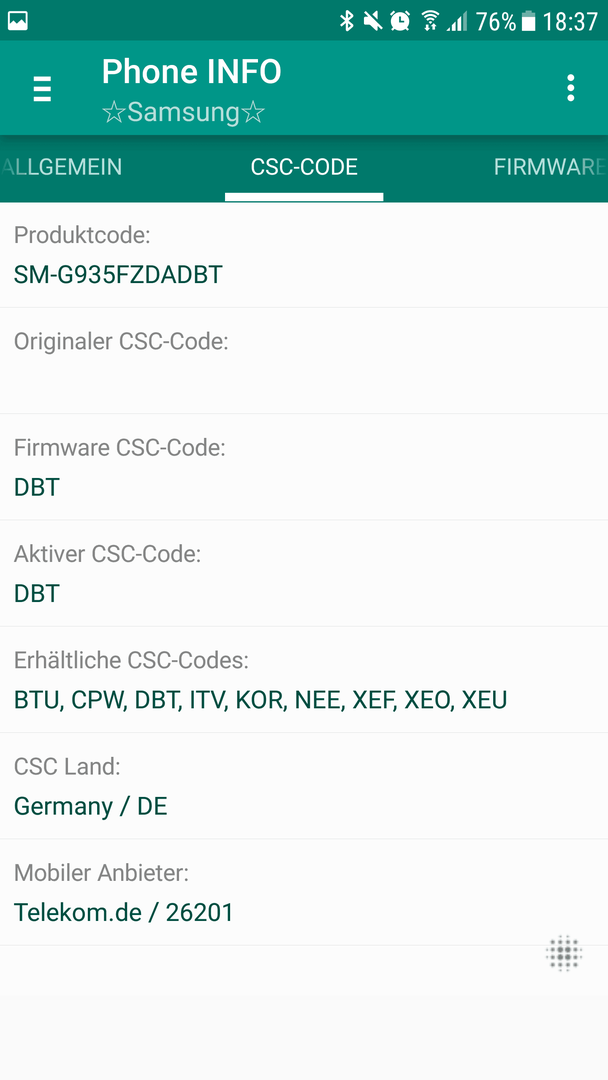The height and width of the screenshot is (1080, 608).
Task: Tap the muted sound status icon
Action: (x=373, y=21)
